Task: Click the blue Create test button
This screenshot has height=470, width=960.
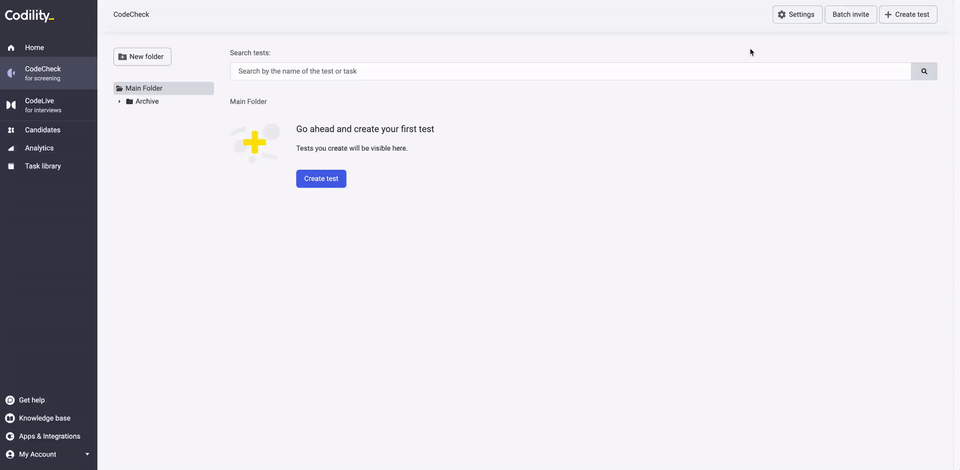Action: click(321, 179)
